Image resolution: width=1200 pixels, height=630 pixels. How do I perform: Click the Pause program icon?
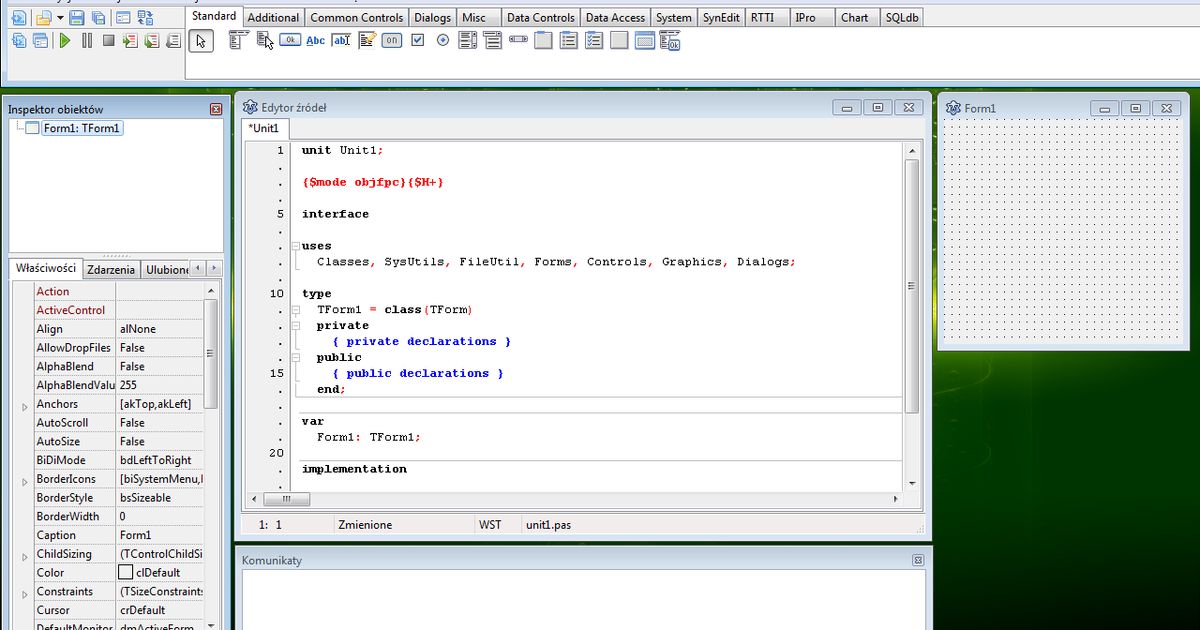[86, 40]
